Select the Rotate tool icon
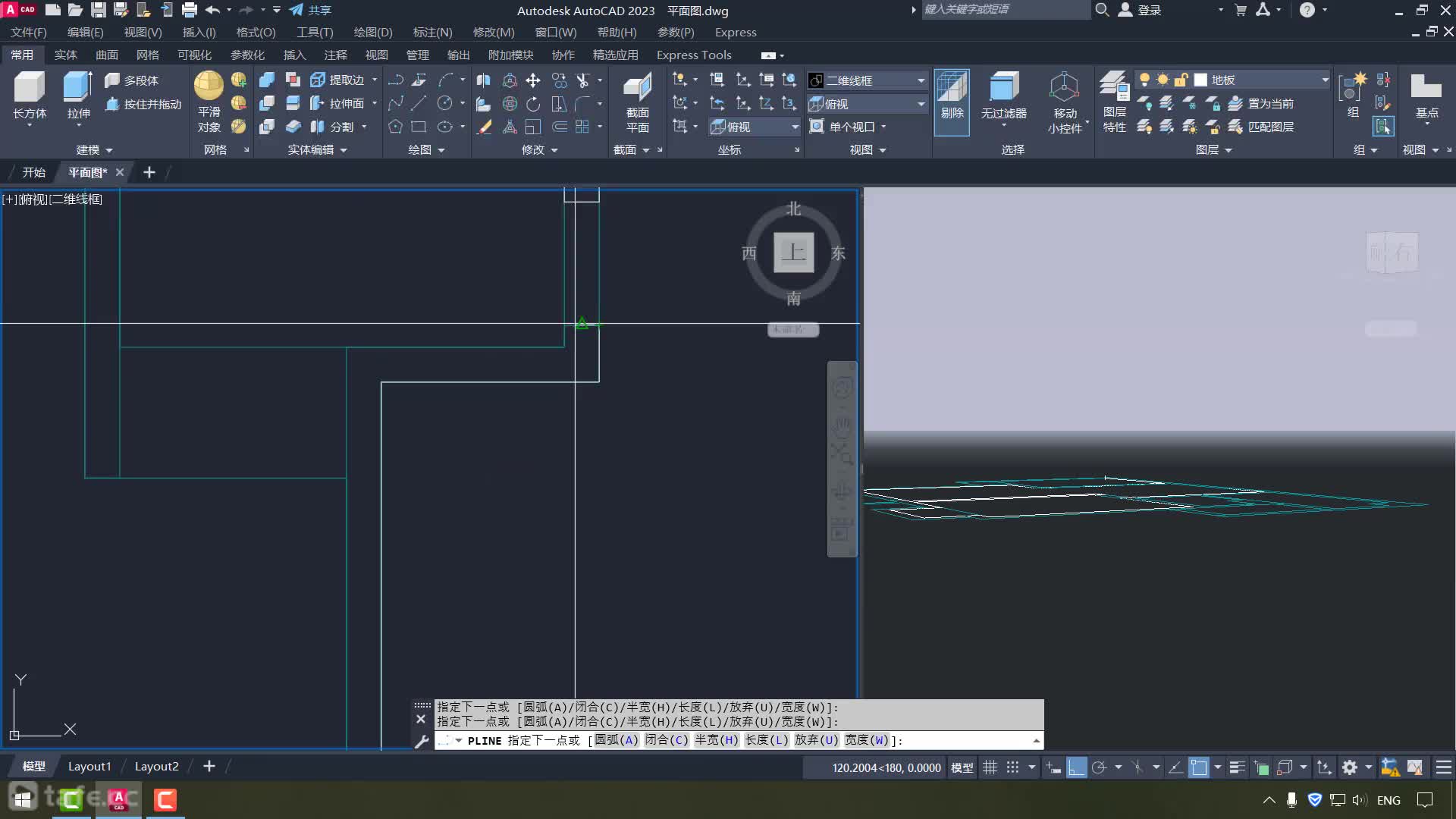Viewport: 1456px width, 819px height. click(x=533, y=104)
